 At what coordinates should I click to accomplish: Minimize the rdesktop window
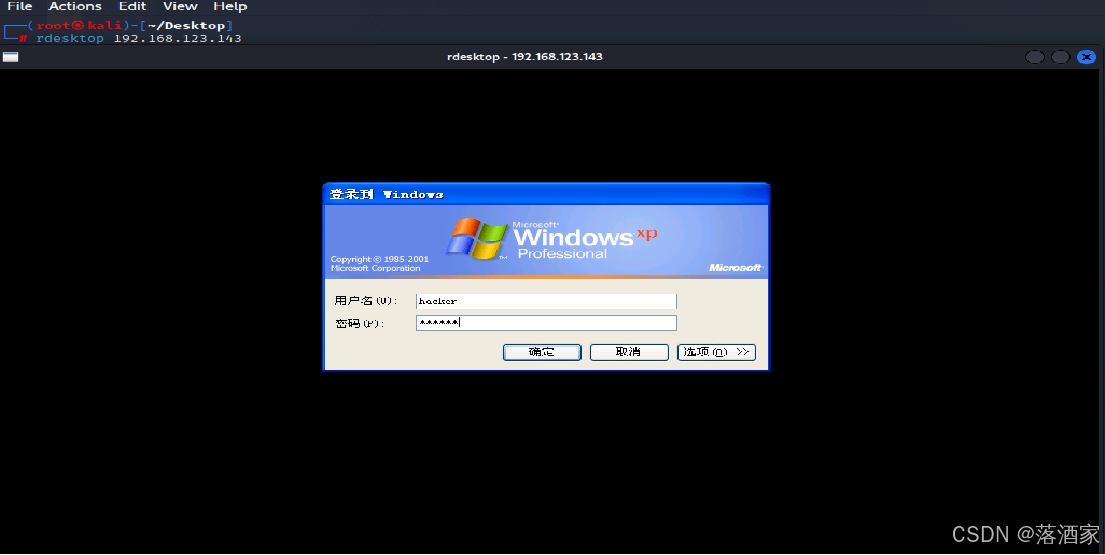coord(1035,57)
